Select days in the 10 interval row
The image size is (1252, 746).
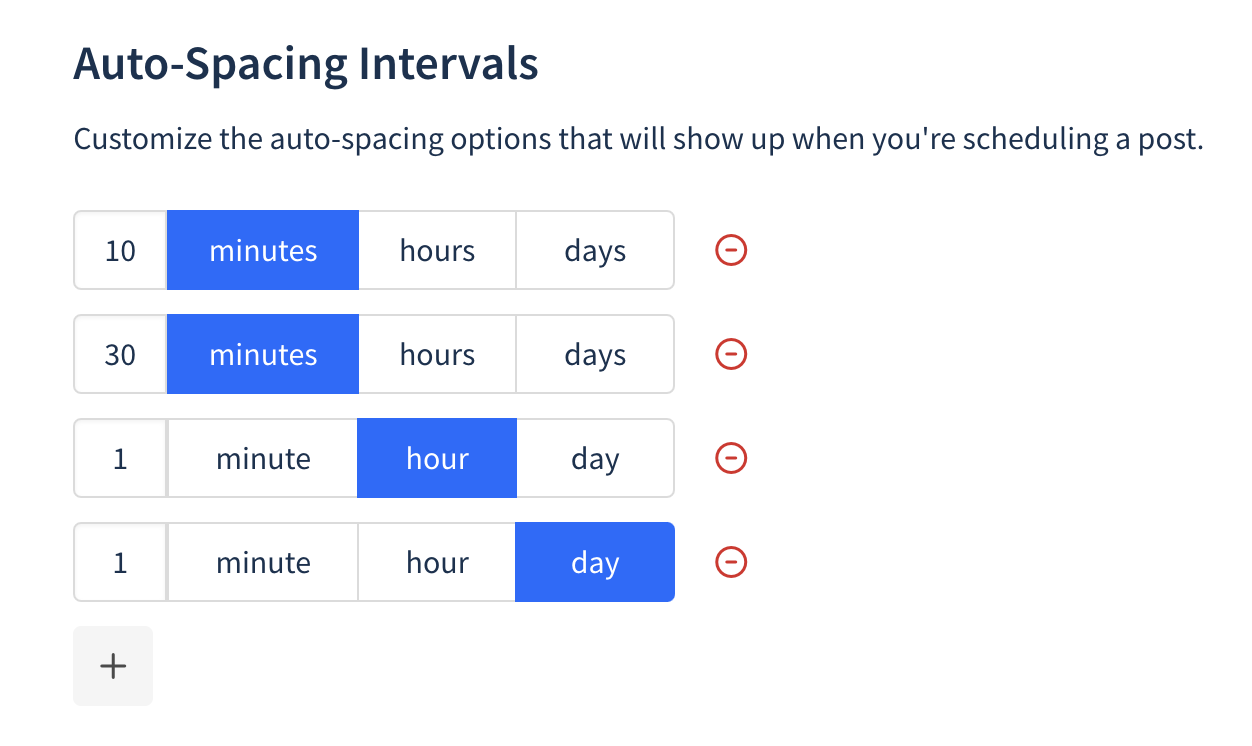coord(595,250)
